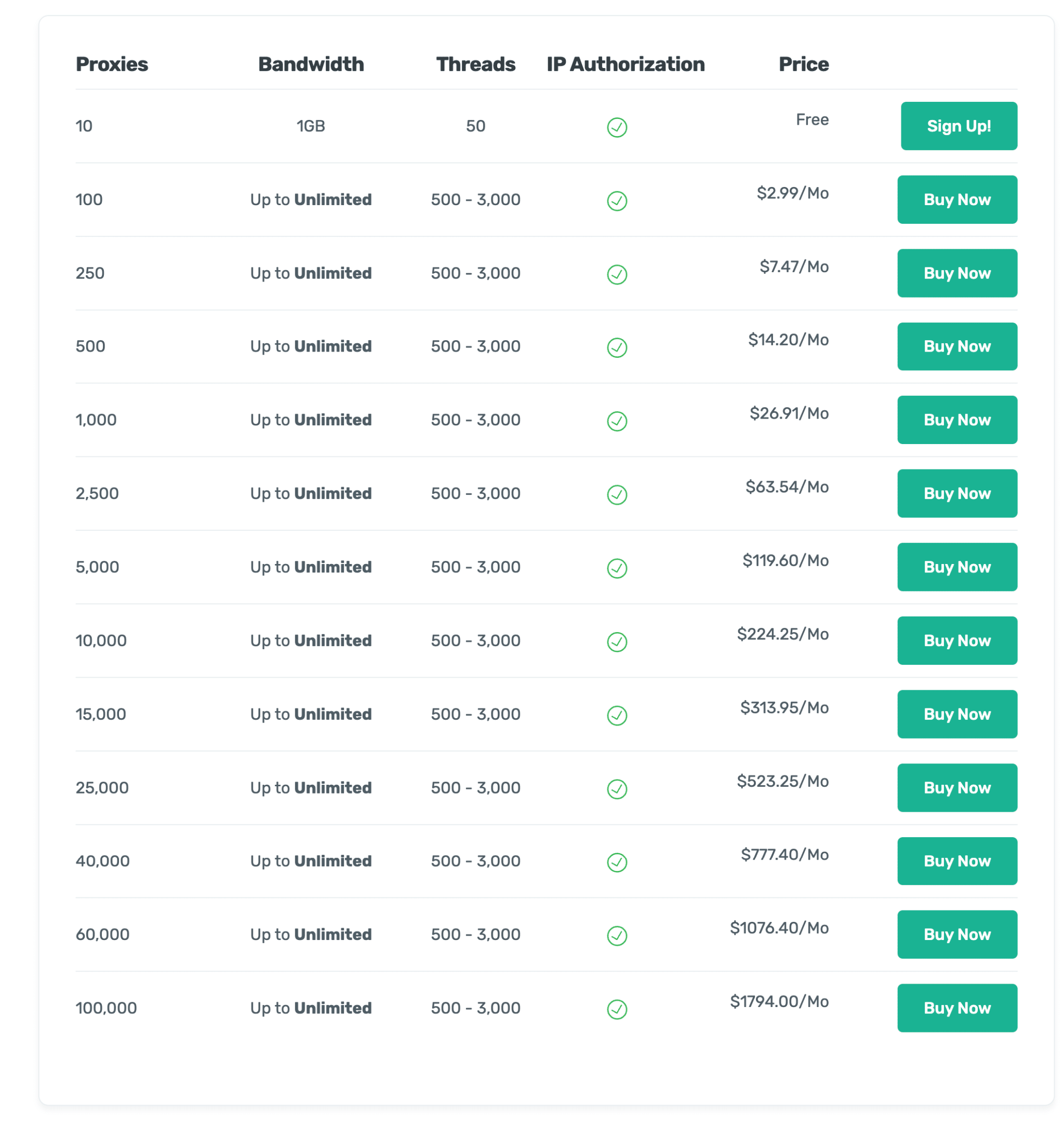1064x1127 pixels.
Task: Click the 1GB bandwidth value
Action: [x=311, y=126]
